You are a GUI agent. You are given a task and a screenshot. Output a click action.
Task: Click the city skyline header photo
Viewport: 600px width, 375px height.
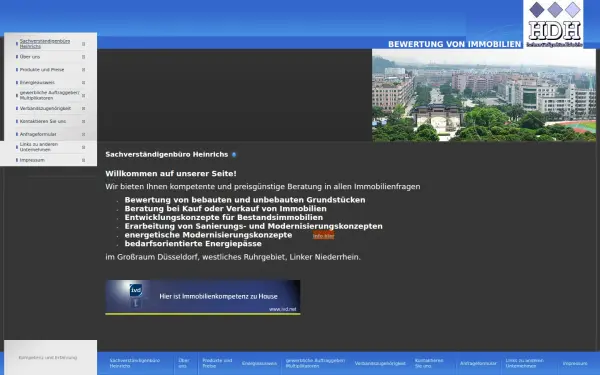click(x=484, y=95)
